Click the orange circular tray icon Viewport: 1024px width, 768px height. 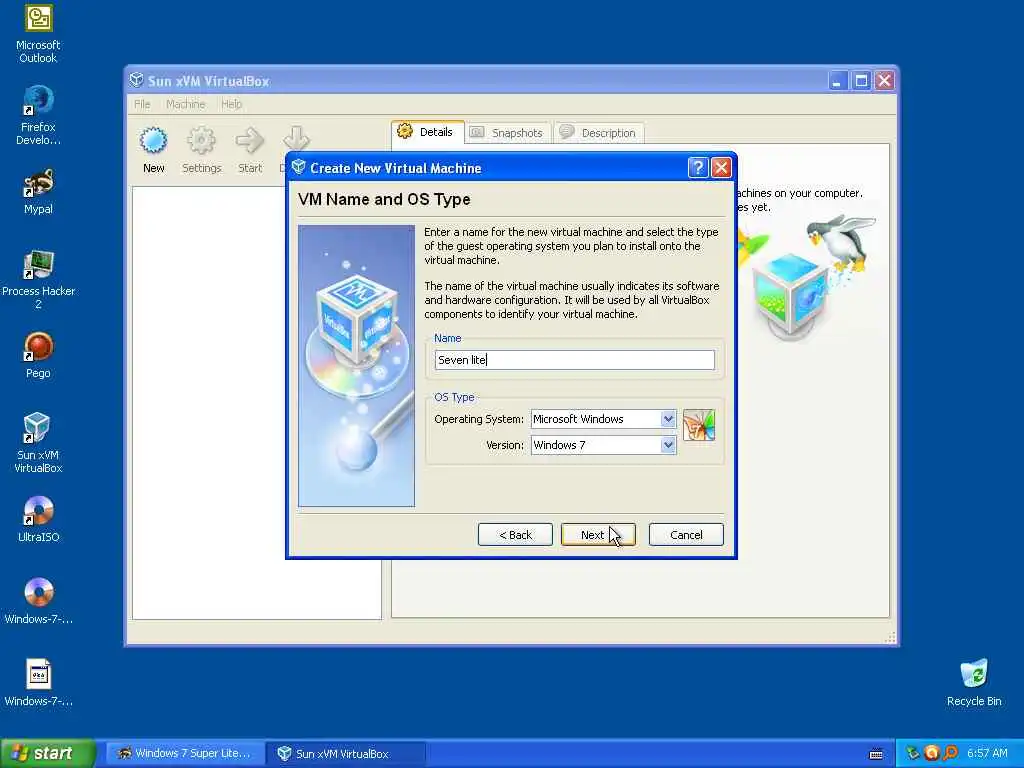tap(931, 753)
